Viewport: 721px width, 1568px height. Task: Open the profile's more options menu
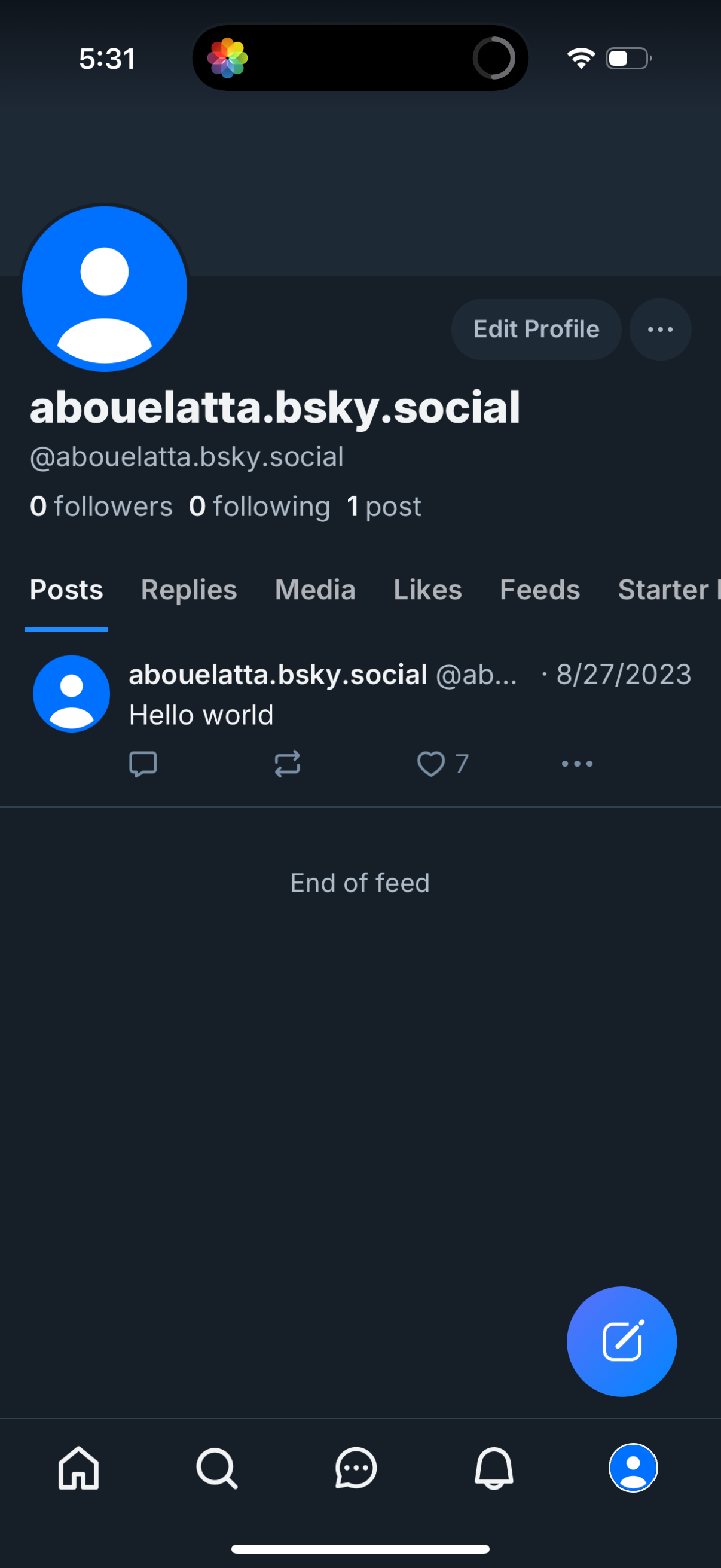point(659,329)
